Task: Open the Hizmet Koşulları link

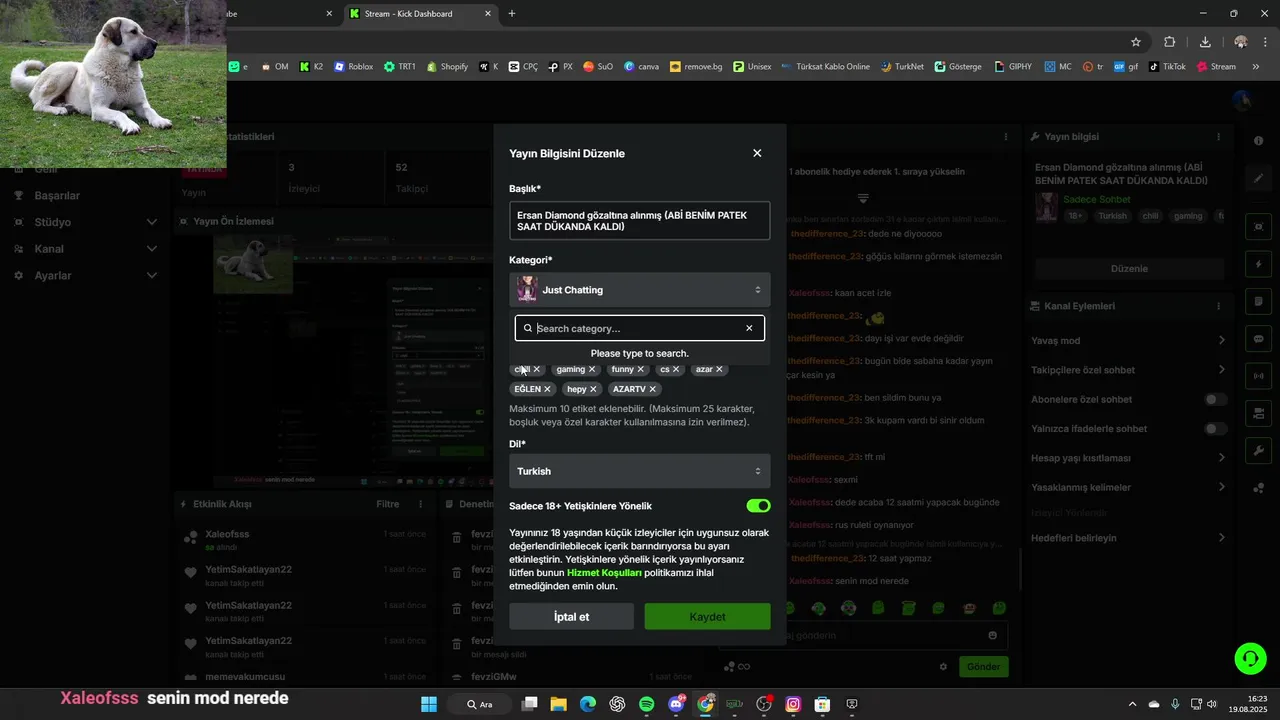Action: 604,573
